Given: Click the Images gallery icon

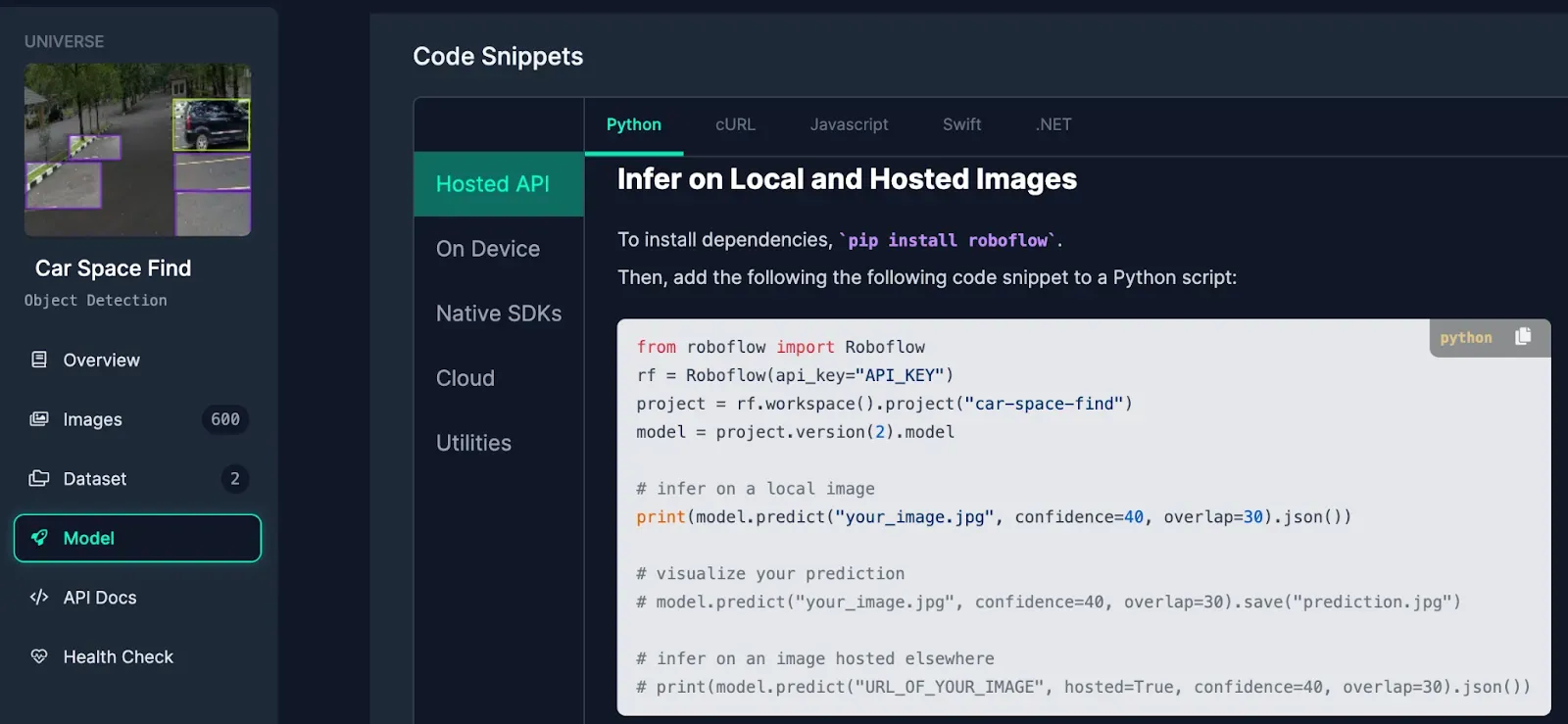Looking at the screenshot, I should (x=39, y=419).
